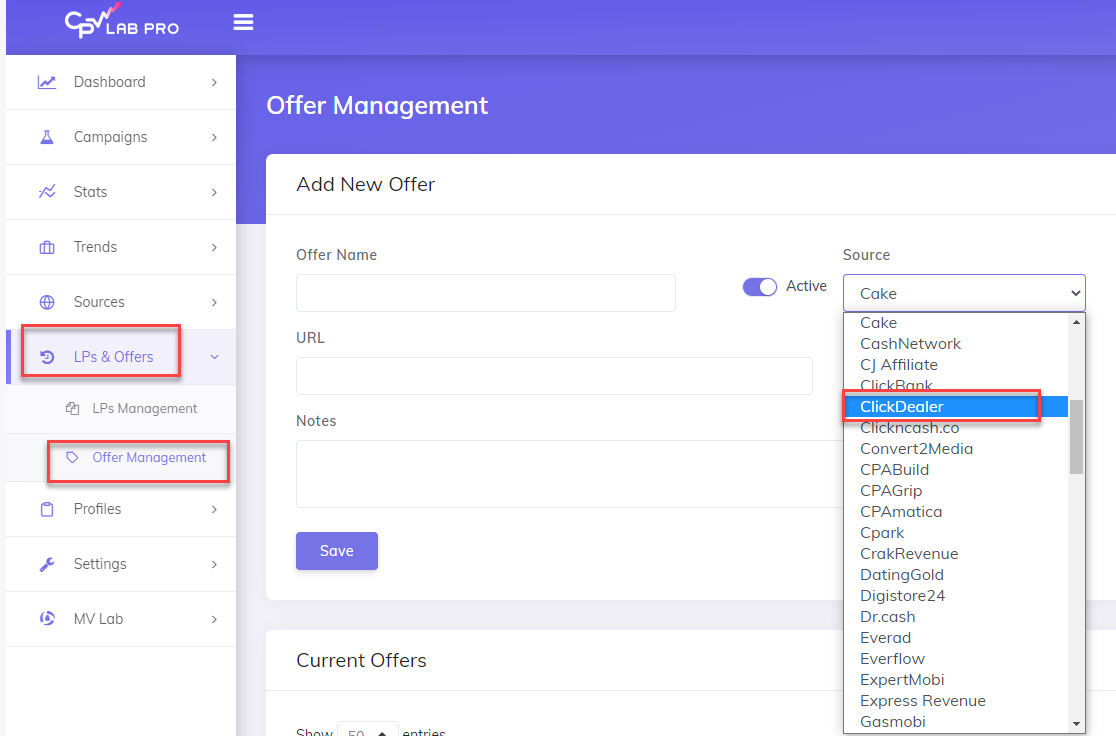The height and width of the screenshot is (736, 1116).
Task: Click the Settings wrench icon
Action: (x=47, y=564)
